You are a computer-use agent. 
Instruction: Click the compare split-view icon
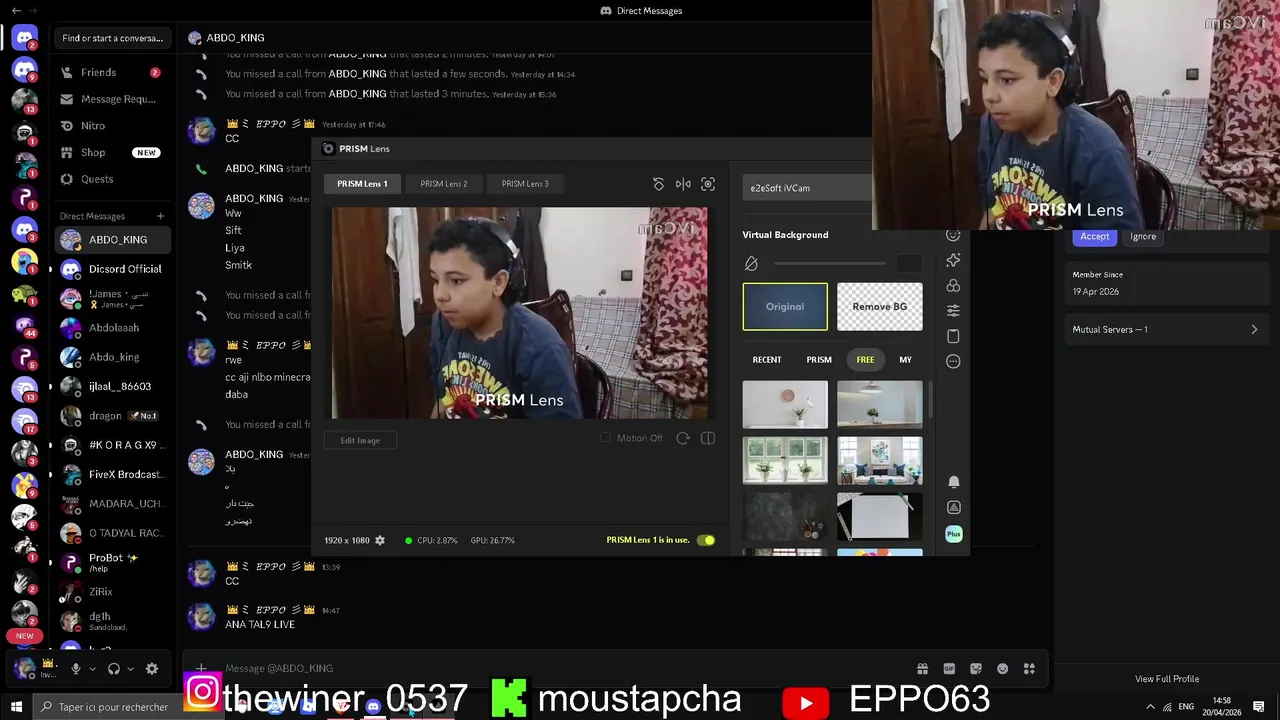click(x=708, y=438)
